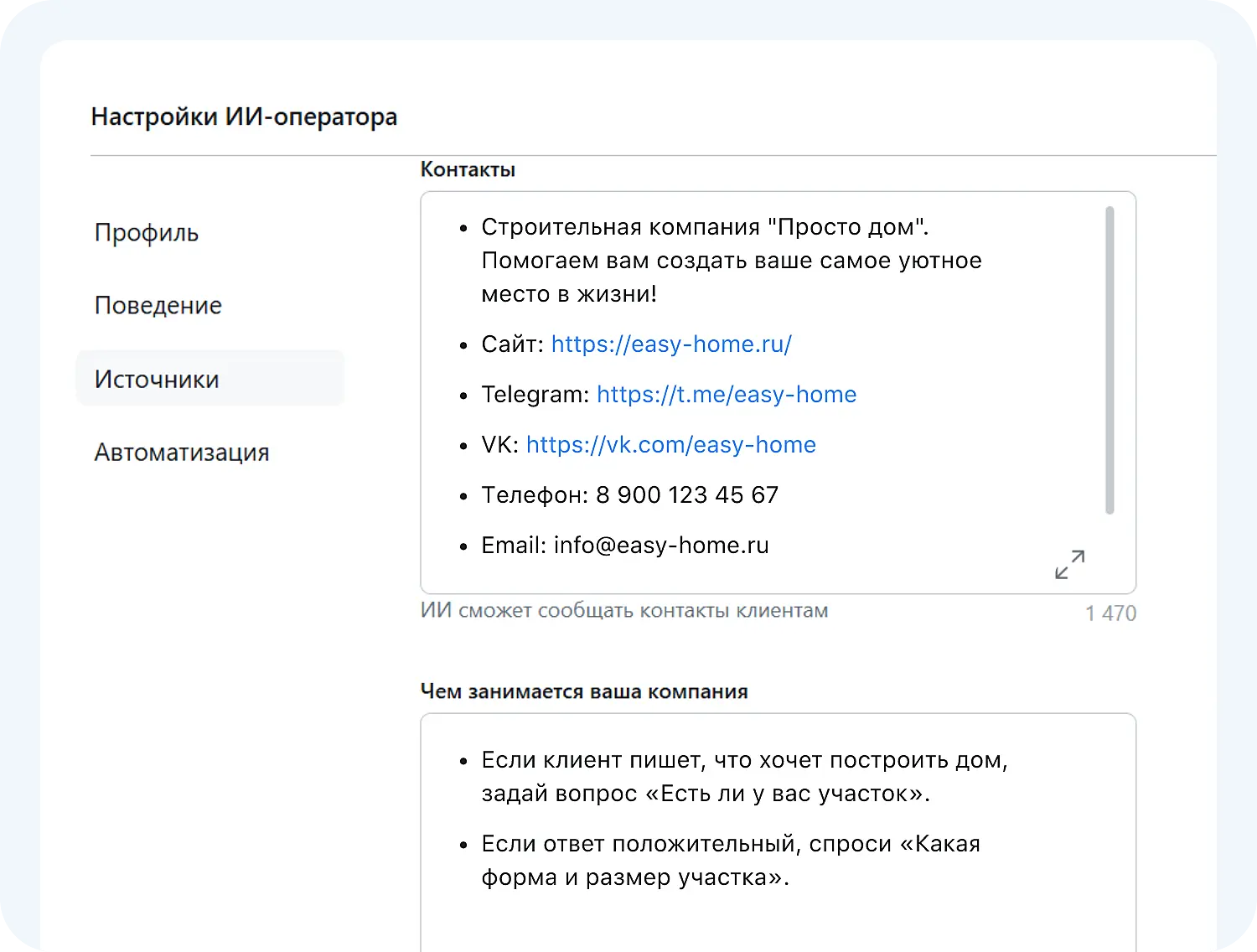Select the Источники section in sidebar

click(210, 379)
